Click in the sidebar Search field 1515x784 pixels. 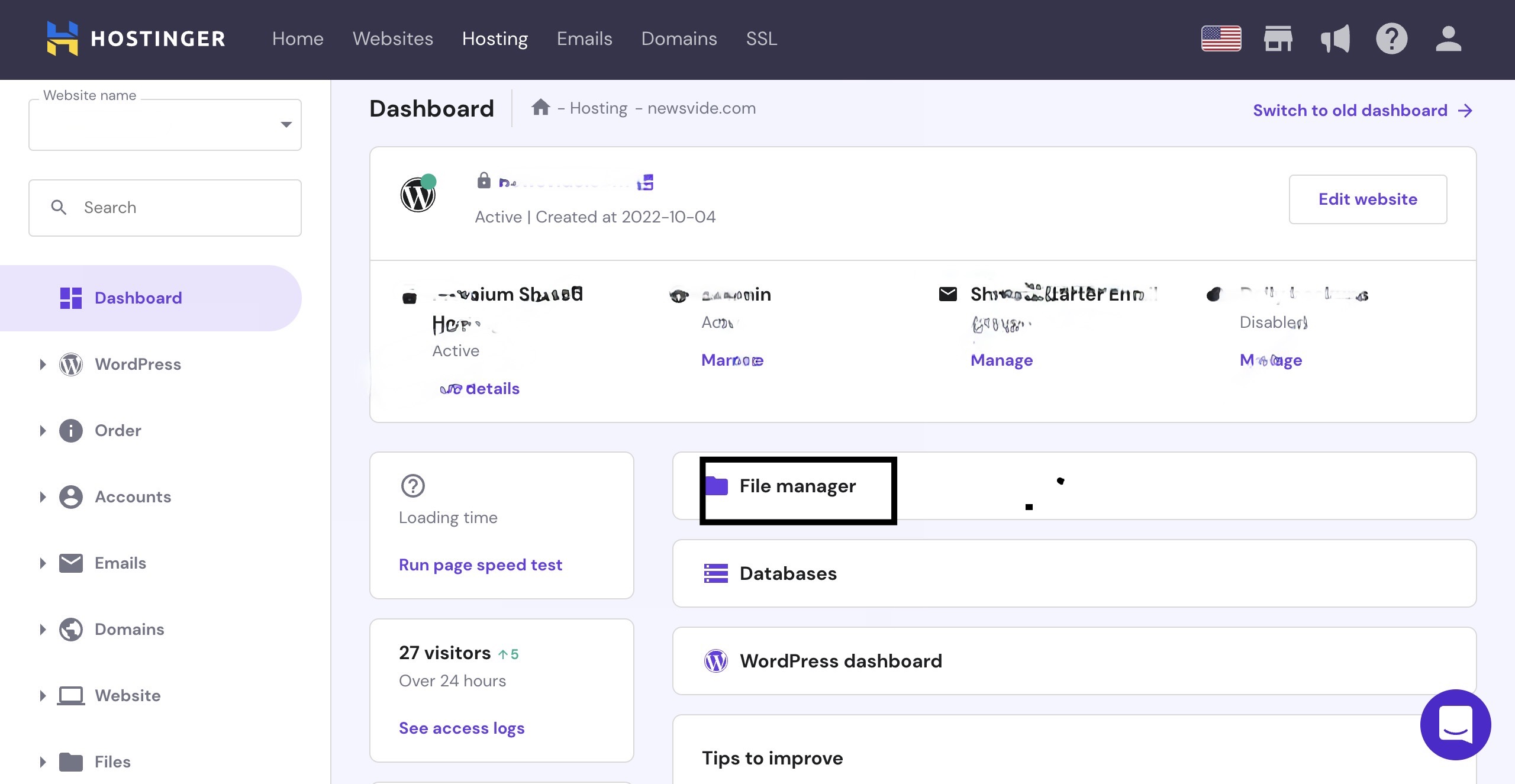coord(165,208)
